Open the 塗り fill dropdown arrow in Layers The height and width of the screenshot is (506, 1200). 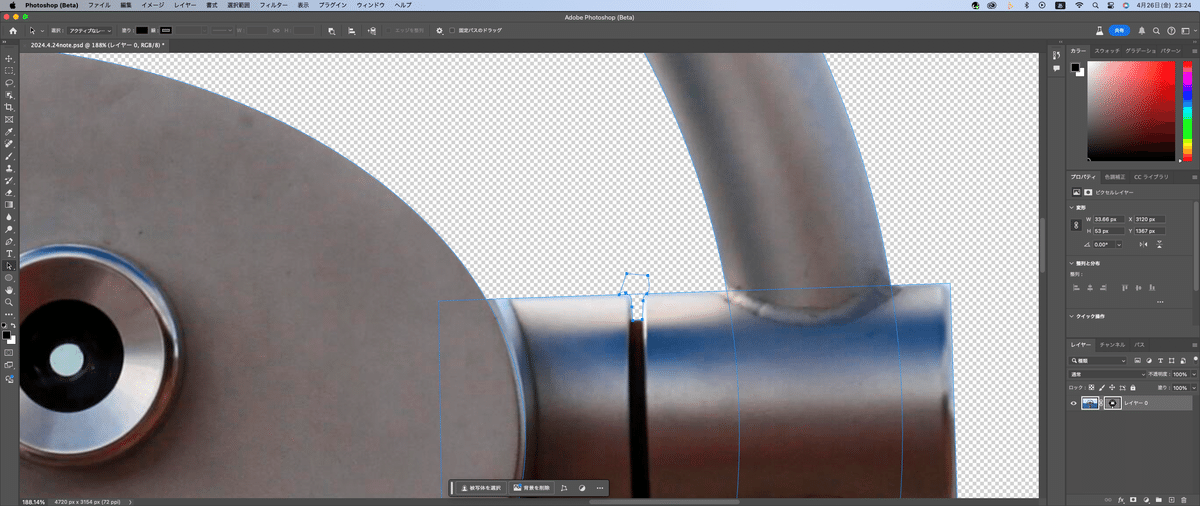coord(1193,388)
